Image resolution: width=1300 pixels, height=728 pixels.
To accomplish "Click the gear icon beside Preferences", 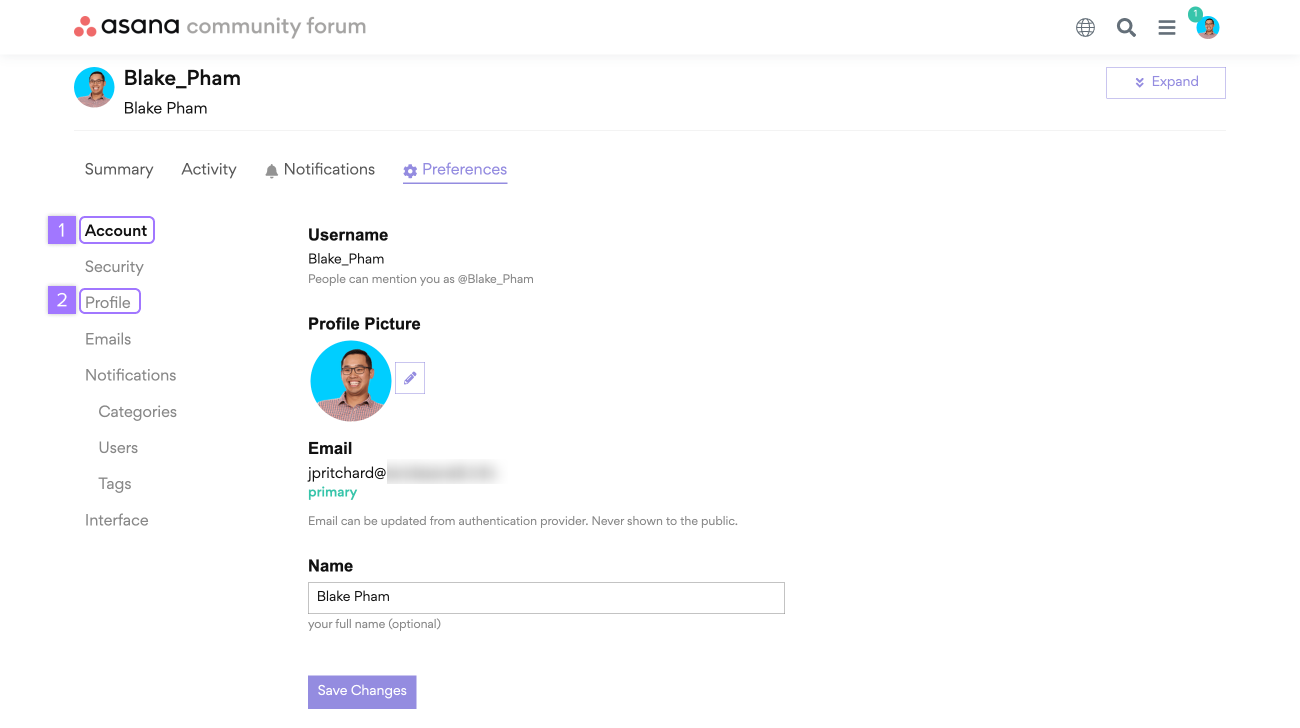I will (409, 171).
